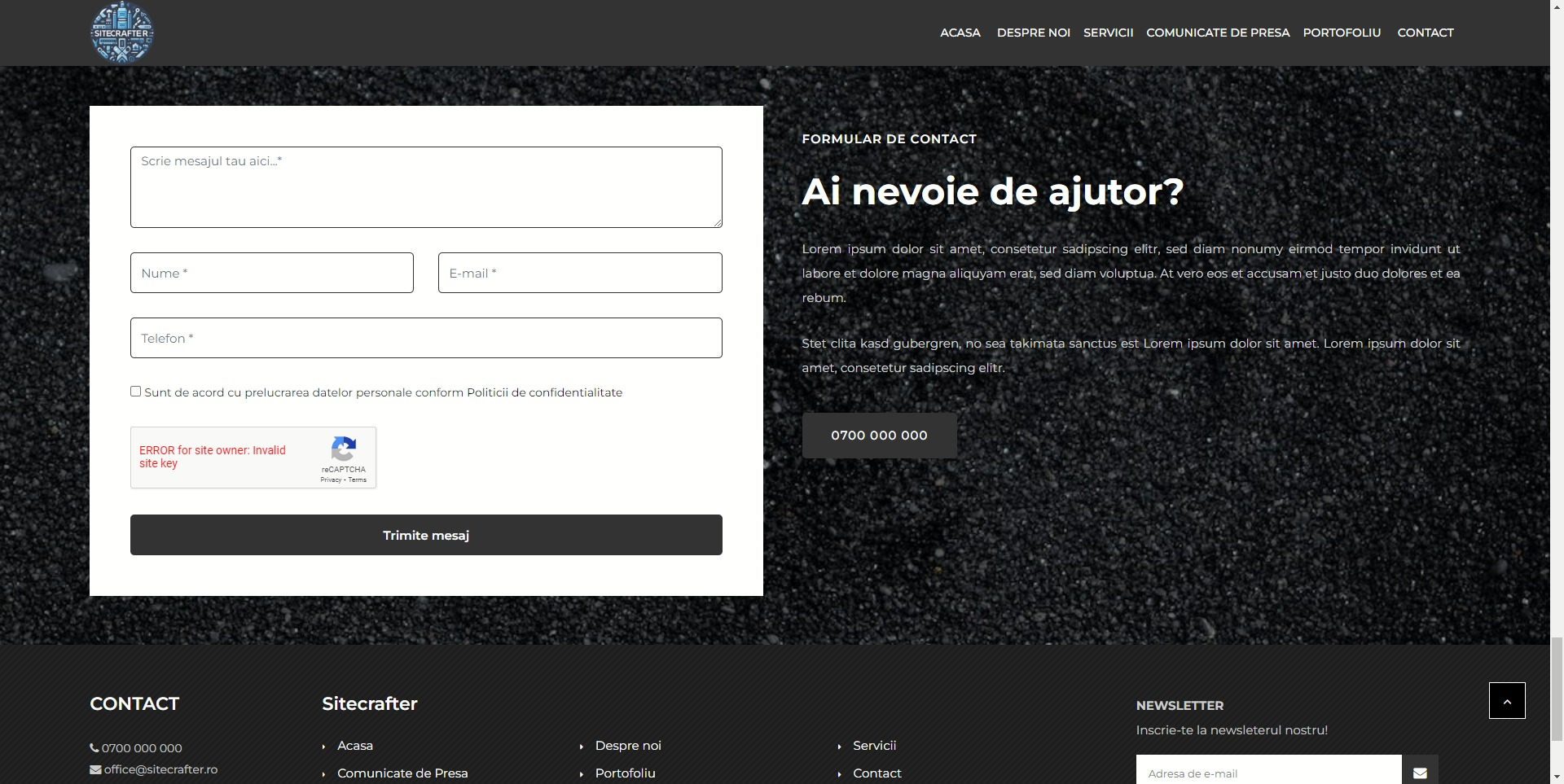Select the Telefon input field
Viewport: 1564px width, 784px height.
(426, 338)
